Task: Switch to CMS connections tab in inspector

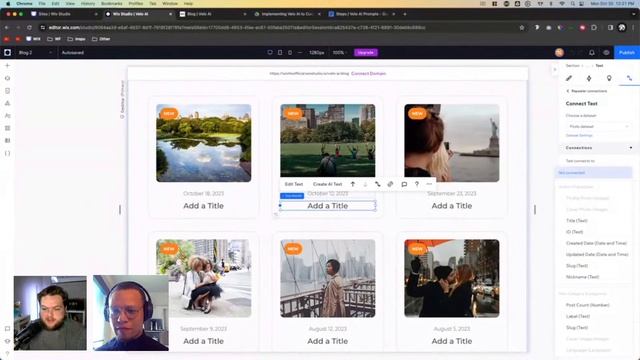Action: tap(629, 78)
